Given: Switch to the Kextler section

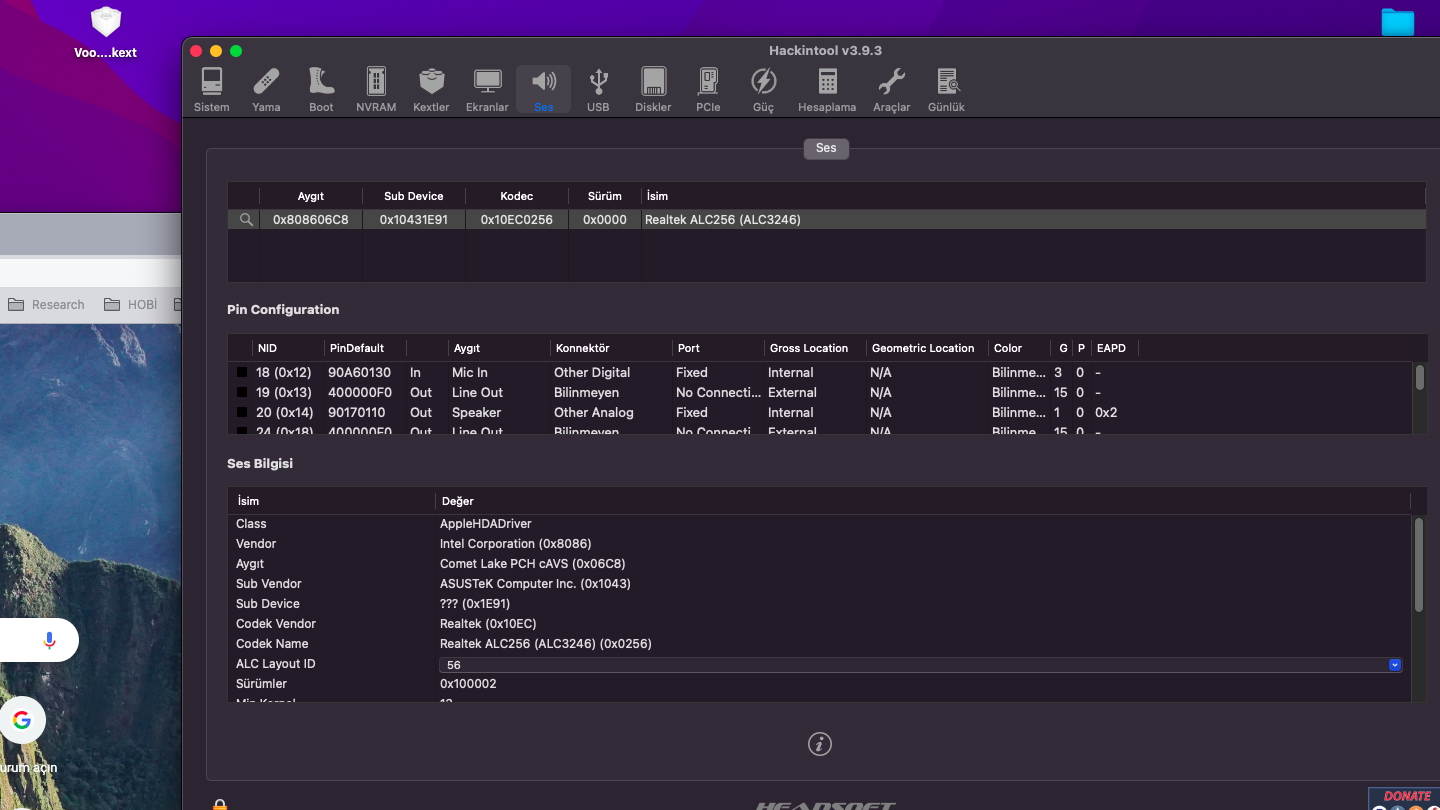Looking at the screenshot, I should pyautogui.click(x=431, y=89).
